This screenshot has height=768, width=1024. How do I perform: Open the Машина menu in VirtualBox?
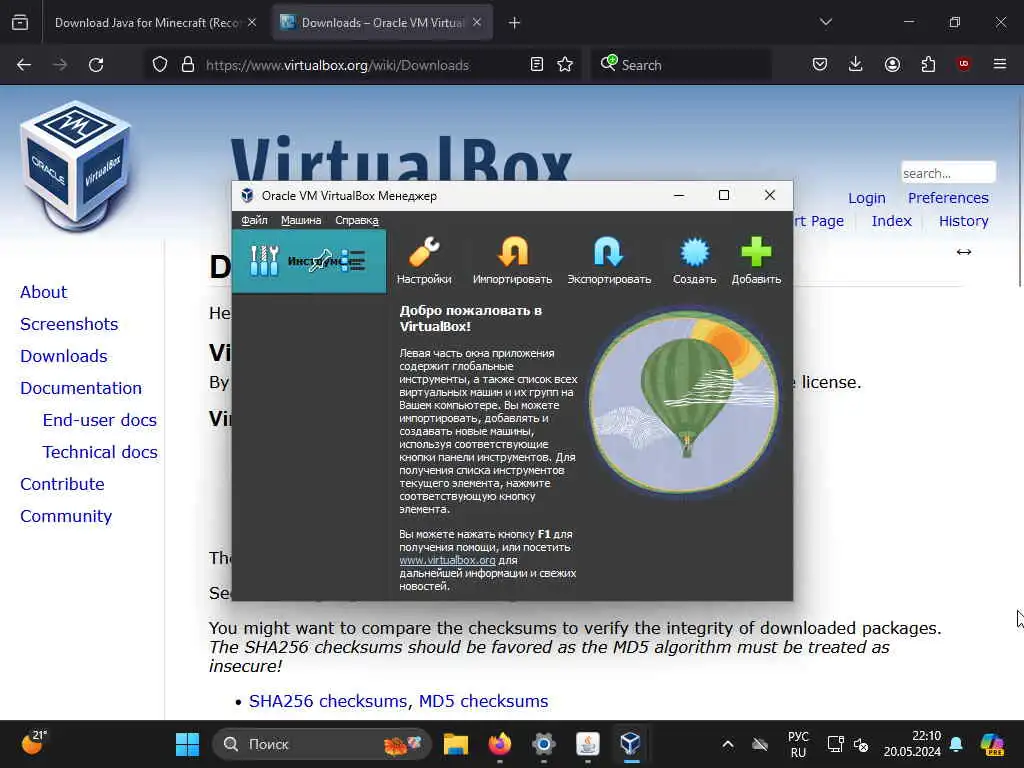coord(301,220)
